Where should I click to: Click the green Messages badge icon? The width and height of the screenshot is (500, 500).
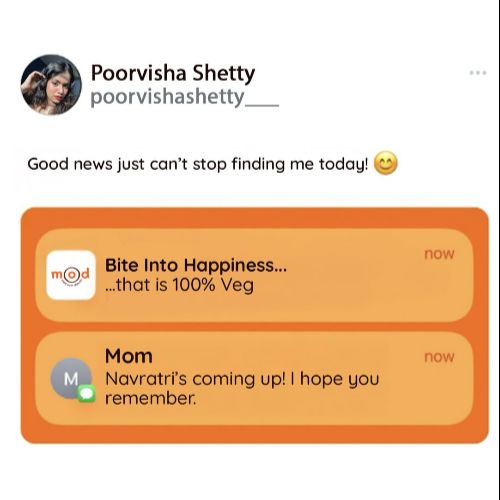click(x=87, y=393)
